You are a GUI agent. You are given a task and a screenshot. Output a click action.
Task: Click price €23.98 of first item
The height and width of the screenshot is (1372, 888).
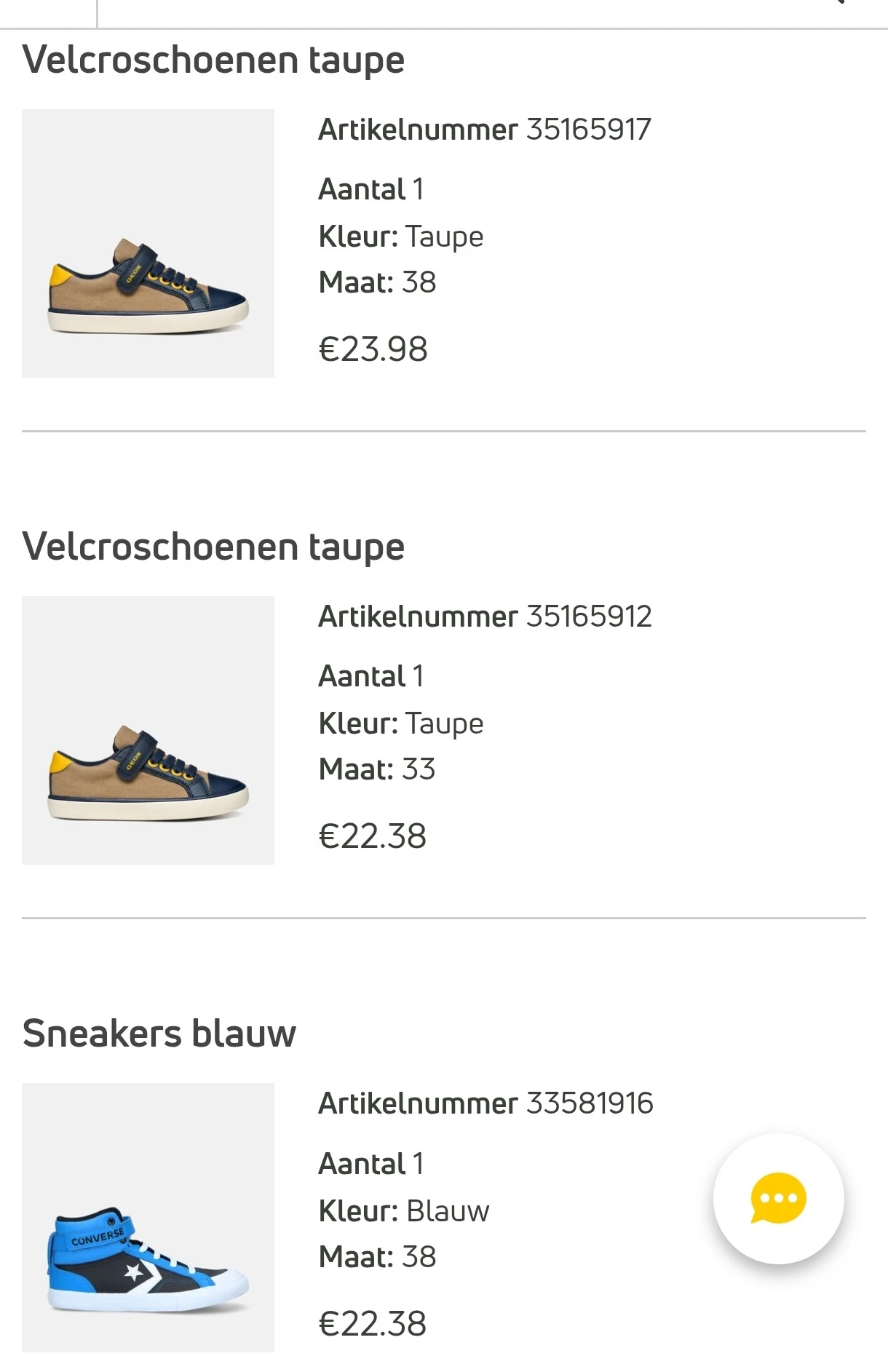click(374, 350)
